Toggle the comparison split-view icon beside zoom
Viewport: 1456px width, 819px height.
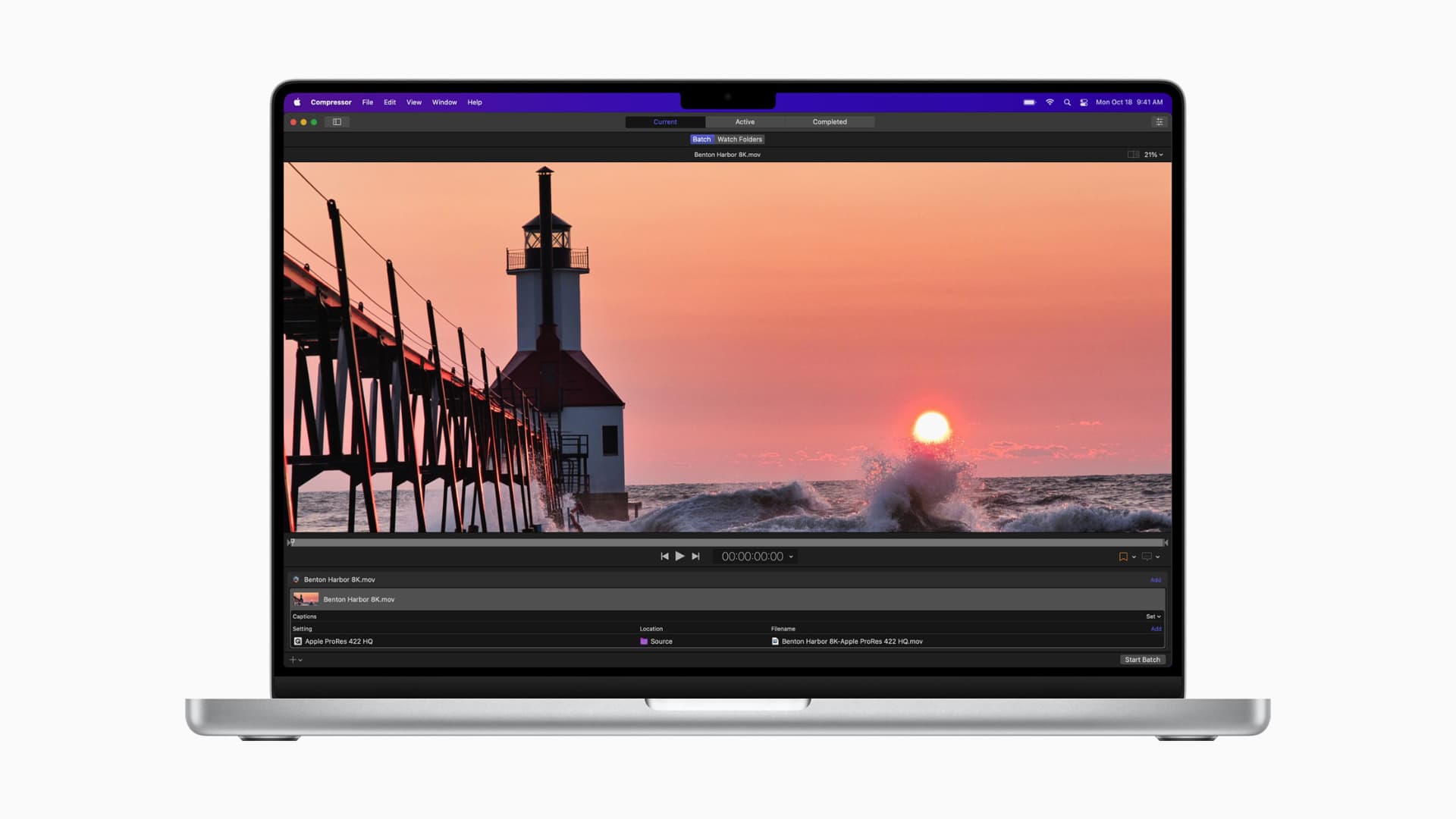point(1133,155)
